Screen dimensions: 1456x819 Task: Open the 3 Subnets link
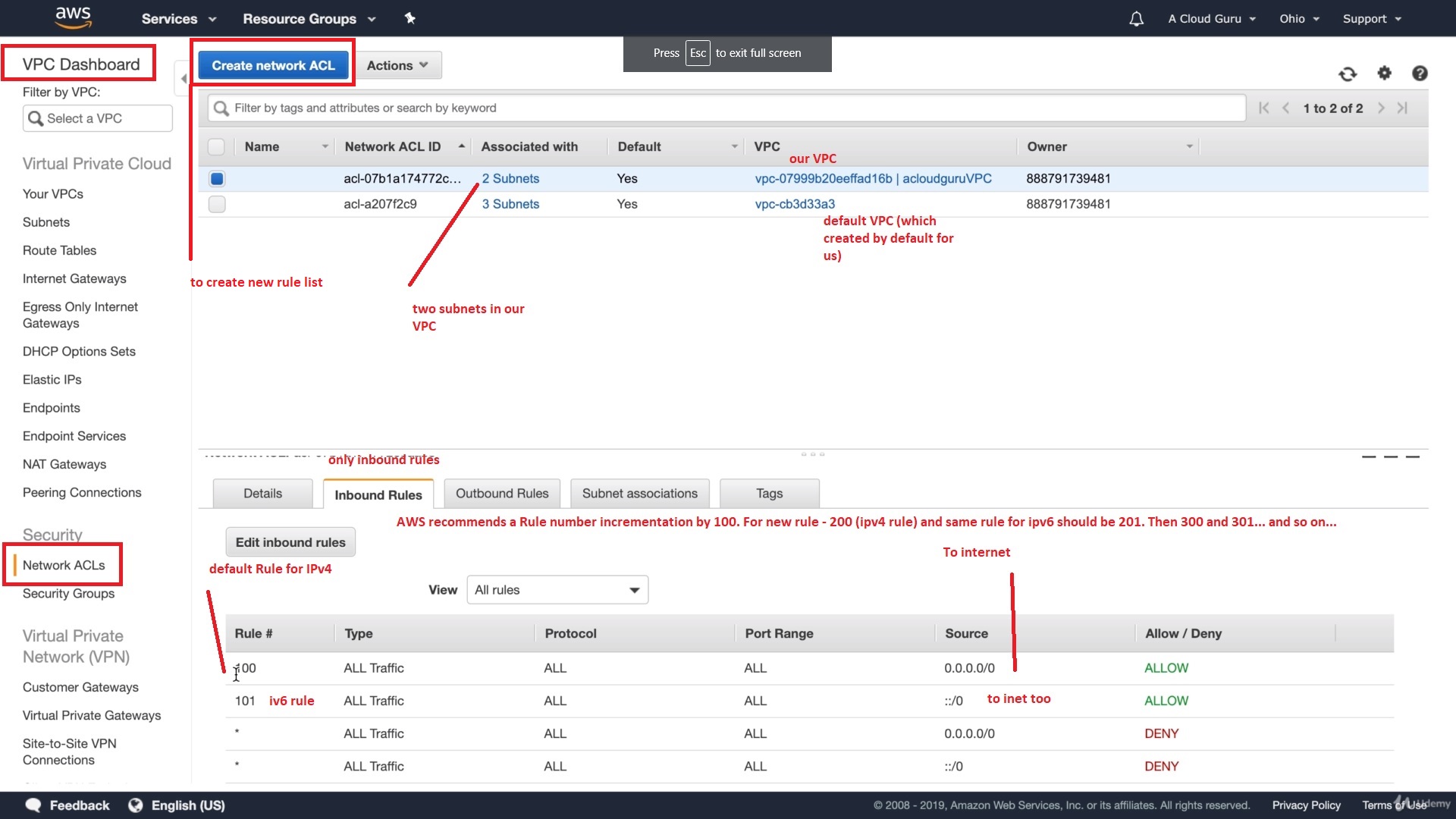(510, 204)
